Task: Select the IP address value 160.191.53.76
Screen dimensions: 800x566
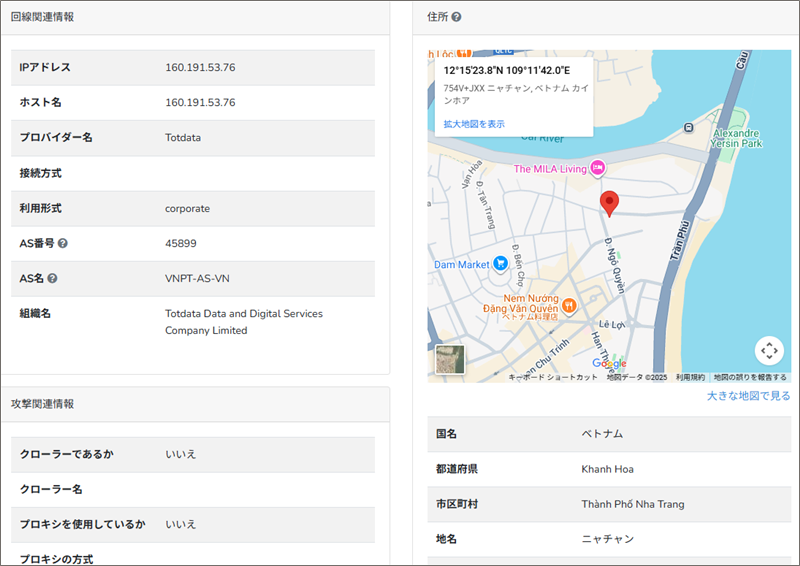Action: (x=200, y=67)
